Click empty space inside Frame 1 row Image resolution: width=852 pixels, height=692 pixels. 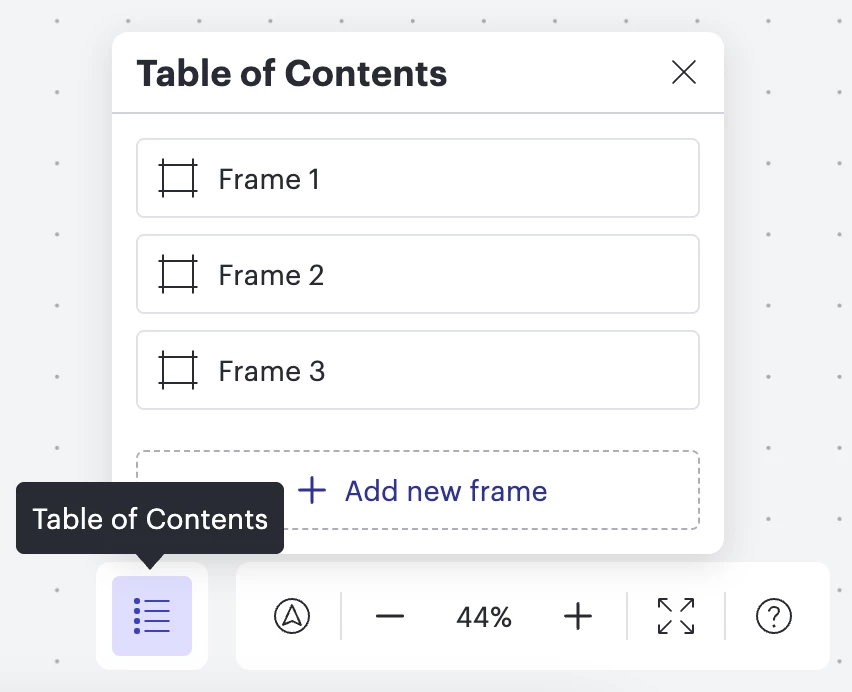click(520, 179)
